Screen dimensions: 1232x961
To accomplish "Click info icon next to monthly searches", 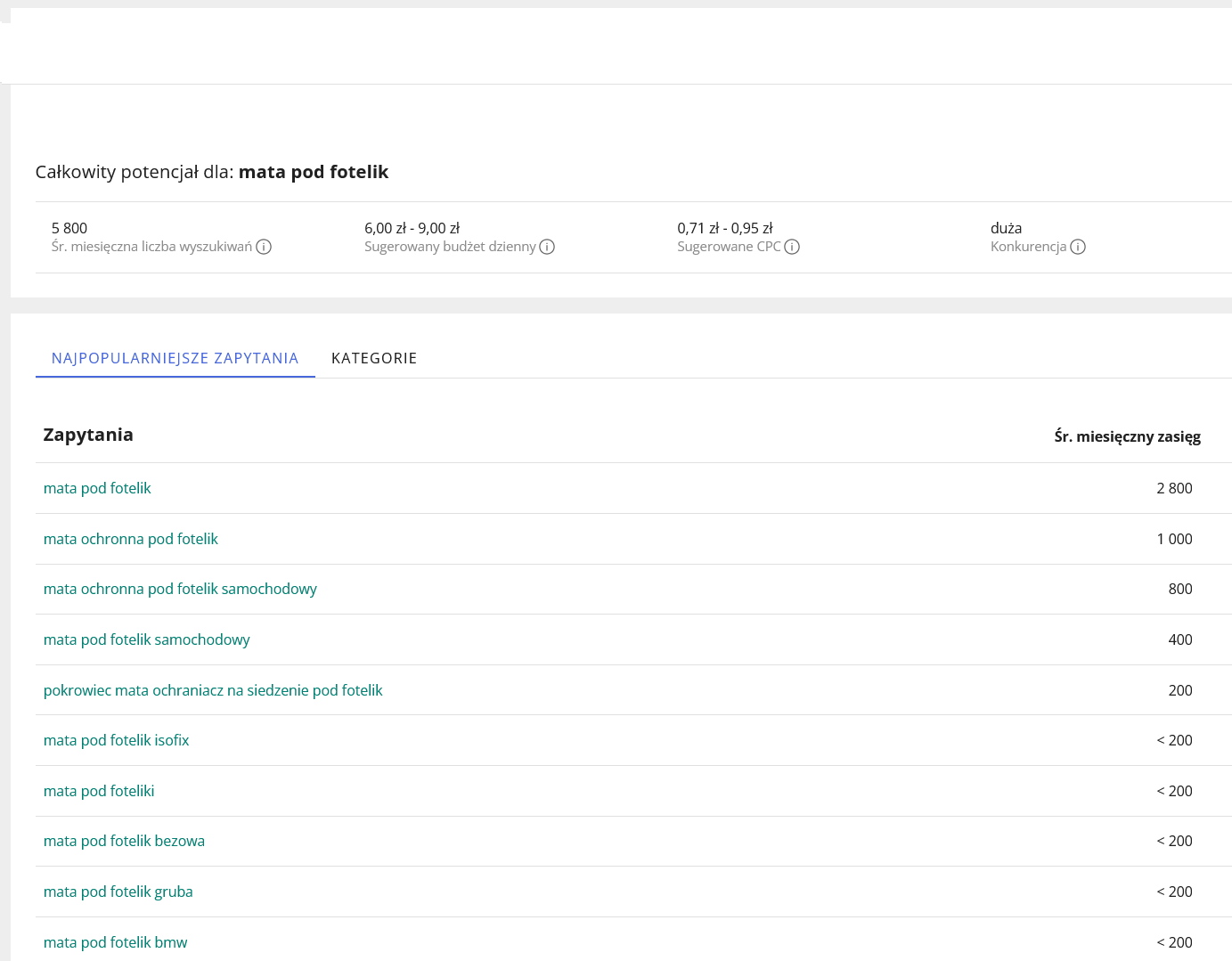I will pyautogui.click(x=264, y=247).
